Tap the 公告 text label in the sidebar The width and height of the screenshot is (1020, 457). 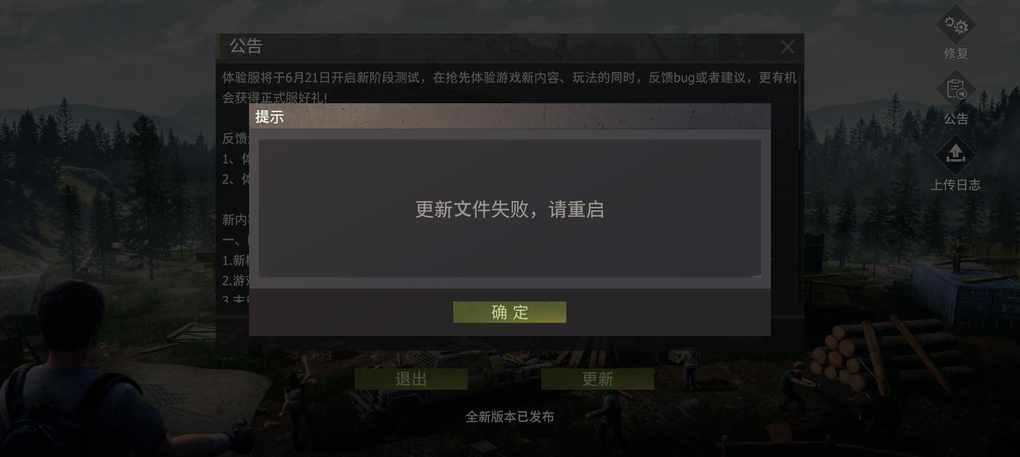pos(956,119)
